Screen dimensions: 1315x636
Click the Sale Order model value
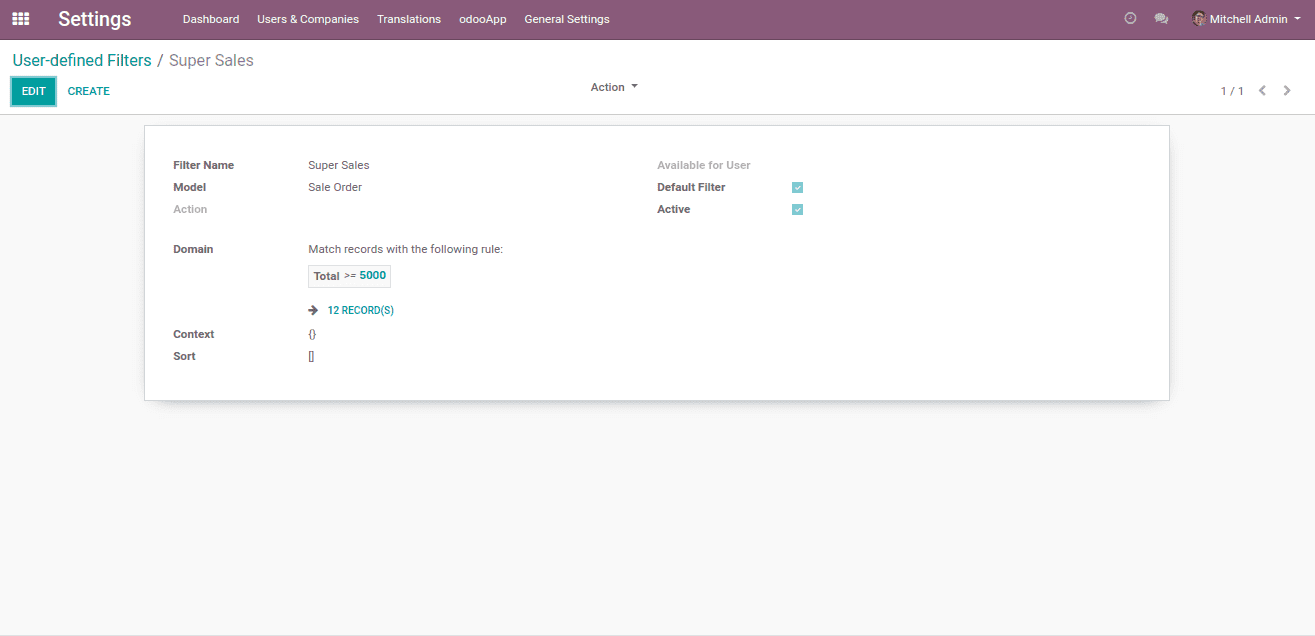[x=335, y=188]
